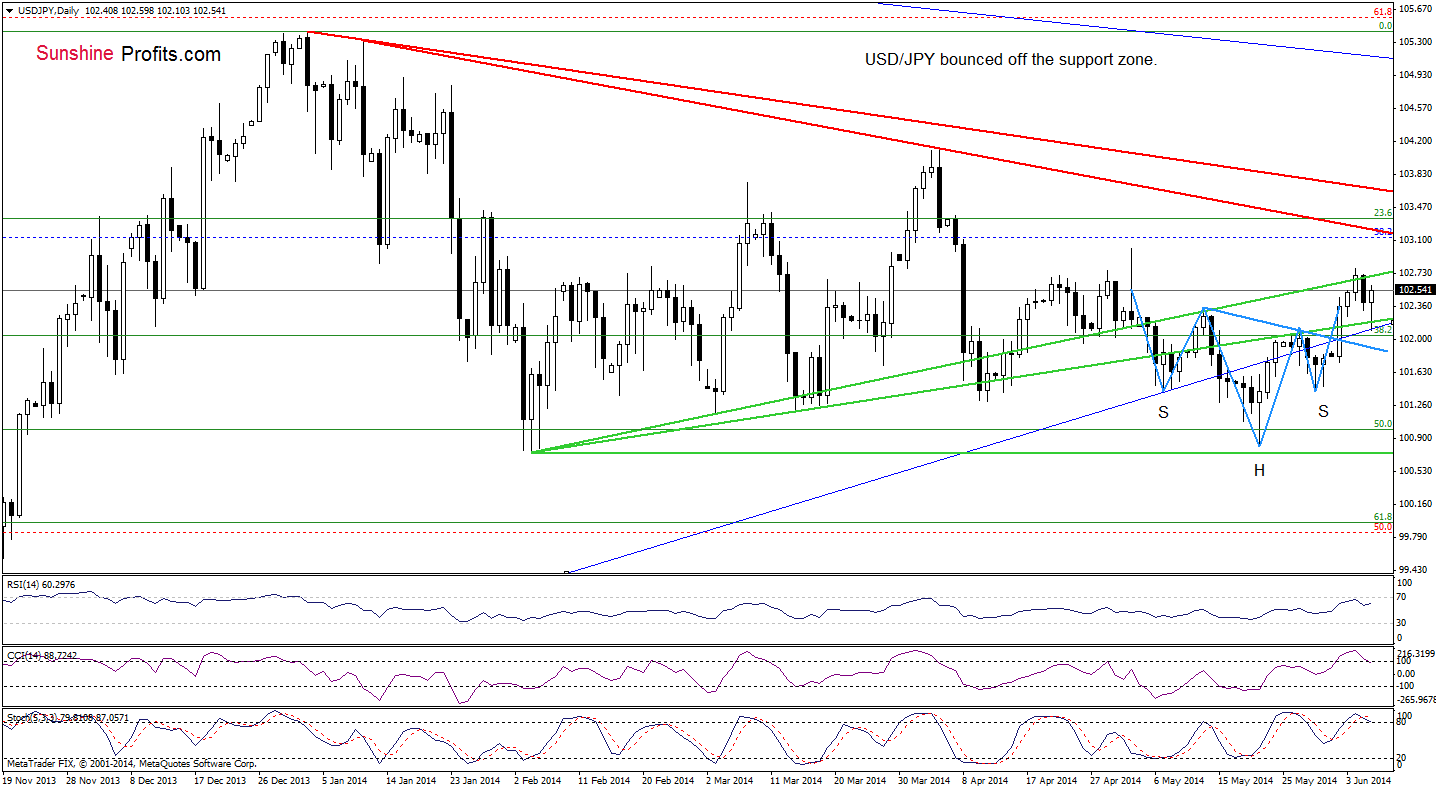1436x789 pixels.
Task: Click the 104.570 price axis label
Action: [1415, 108]
